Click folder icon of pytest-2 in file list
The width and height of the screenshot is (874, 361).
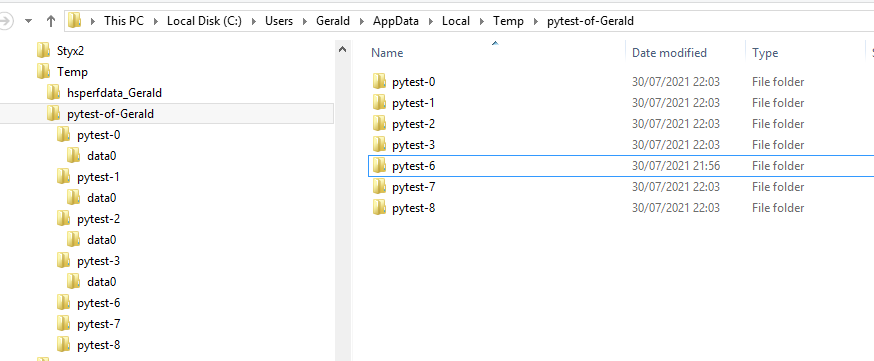pyautogui.click(x=379, y=124)
